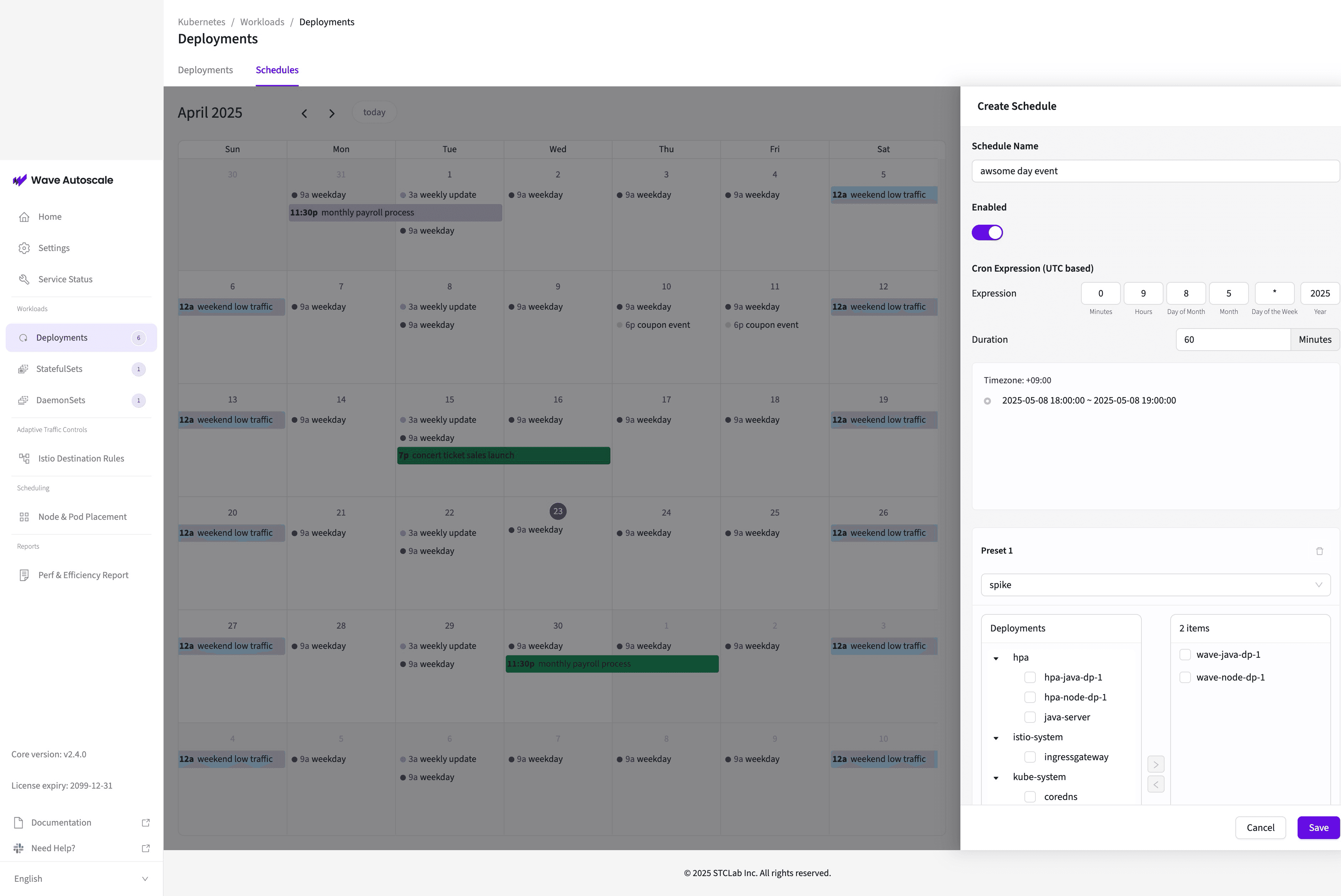Click the Deployments count badge 6
This screenshot has width=1341, height=896.
pos(138,338)
